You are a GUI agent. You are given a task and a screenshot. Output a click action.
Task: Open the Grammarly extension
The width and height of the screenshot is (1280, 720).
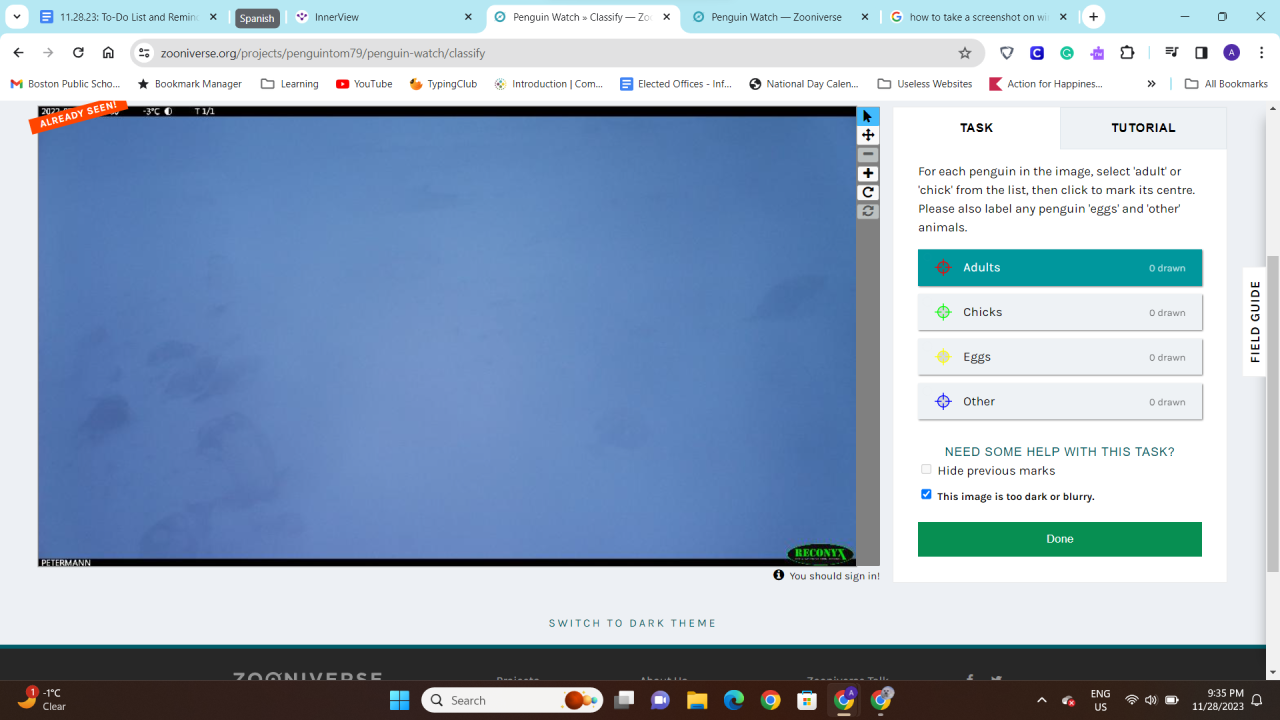1067,53
